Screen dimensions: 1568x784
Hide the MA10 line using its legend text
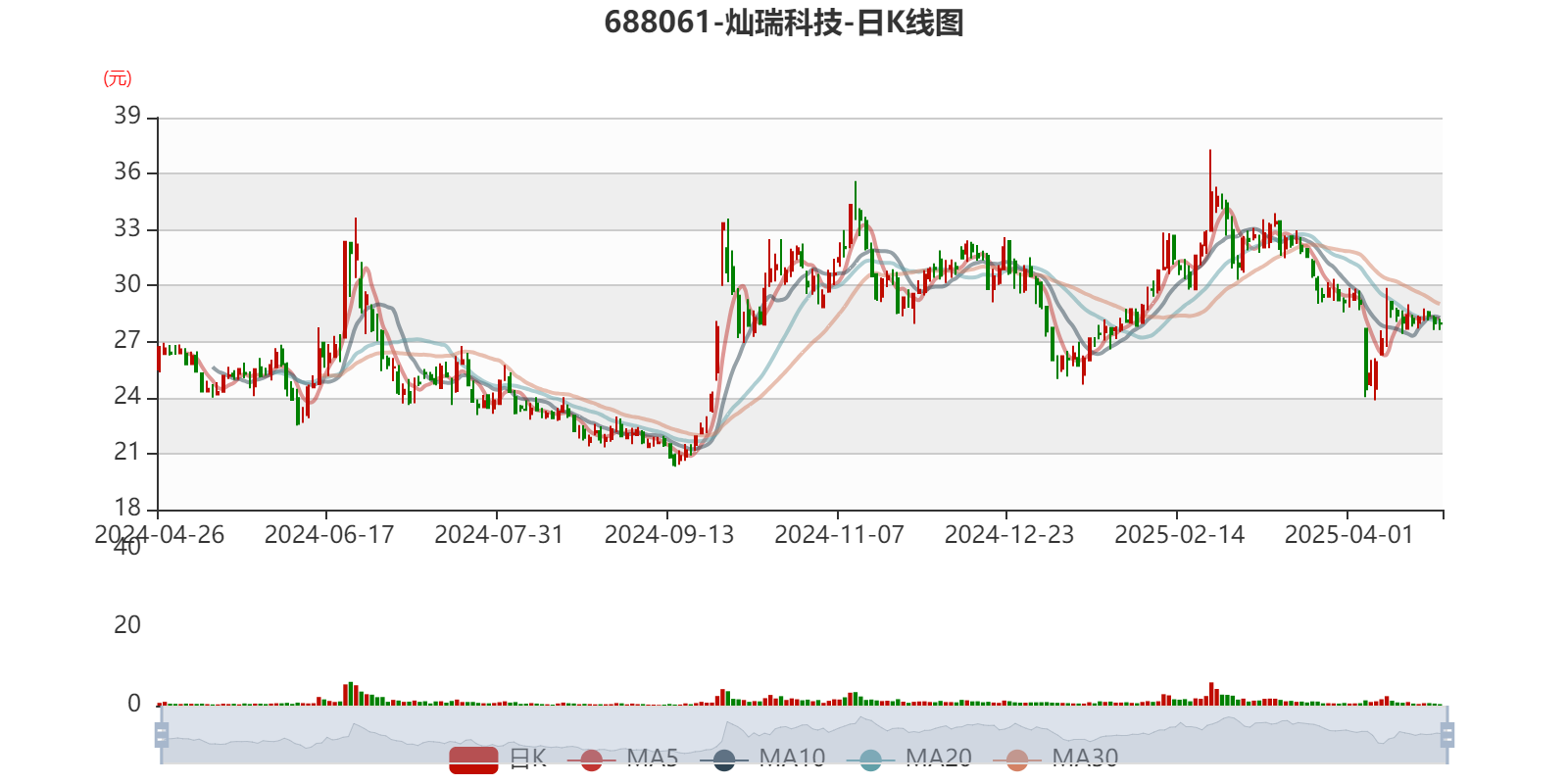click(x=792, y=758)
